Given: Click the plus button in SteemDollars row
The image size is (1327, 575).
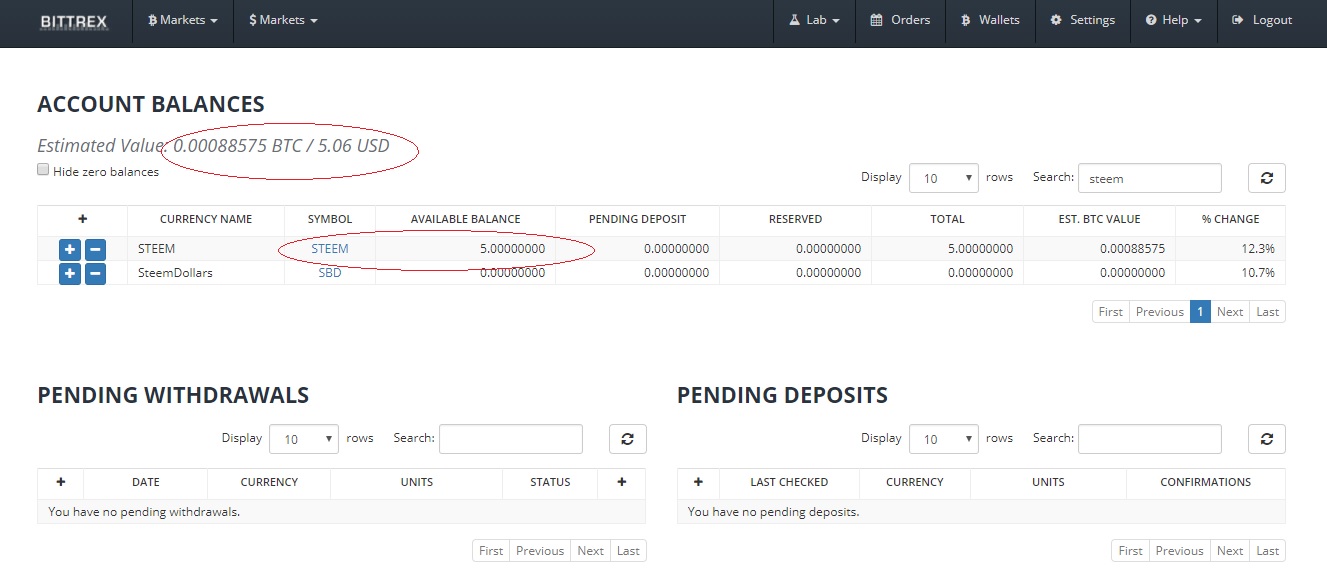Looking at the screenshot, I should [70, 273].
